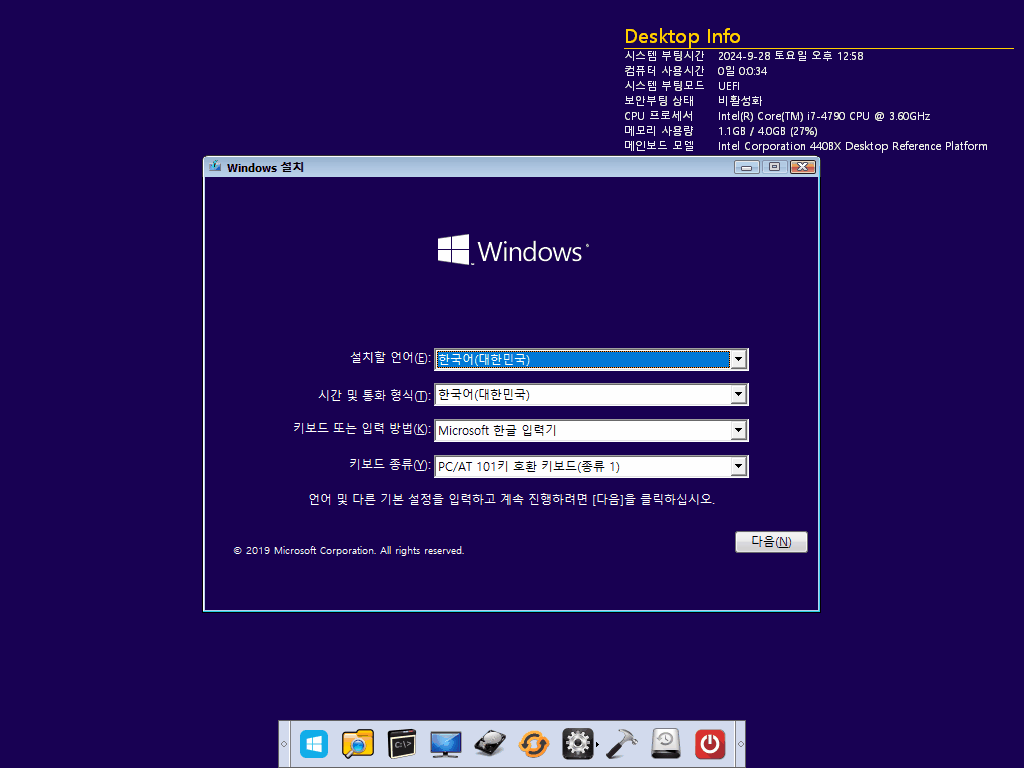Click the Microsoft Corporation copyright text
The height and width of the screenshot is (768, 1024).
(x=349, y=551)
